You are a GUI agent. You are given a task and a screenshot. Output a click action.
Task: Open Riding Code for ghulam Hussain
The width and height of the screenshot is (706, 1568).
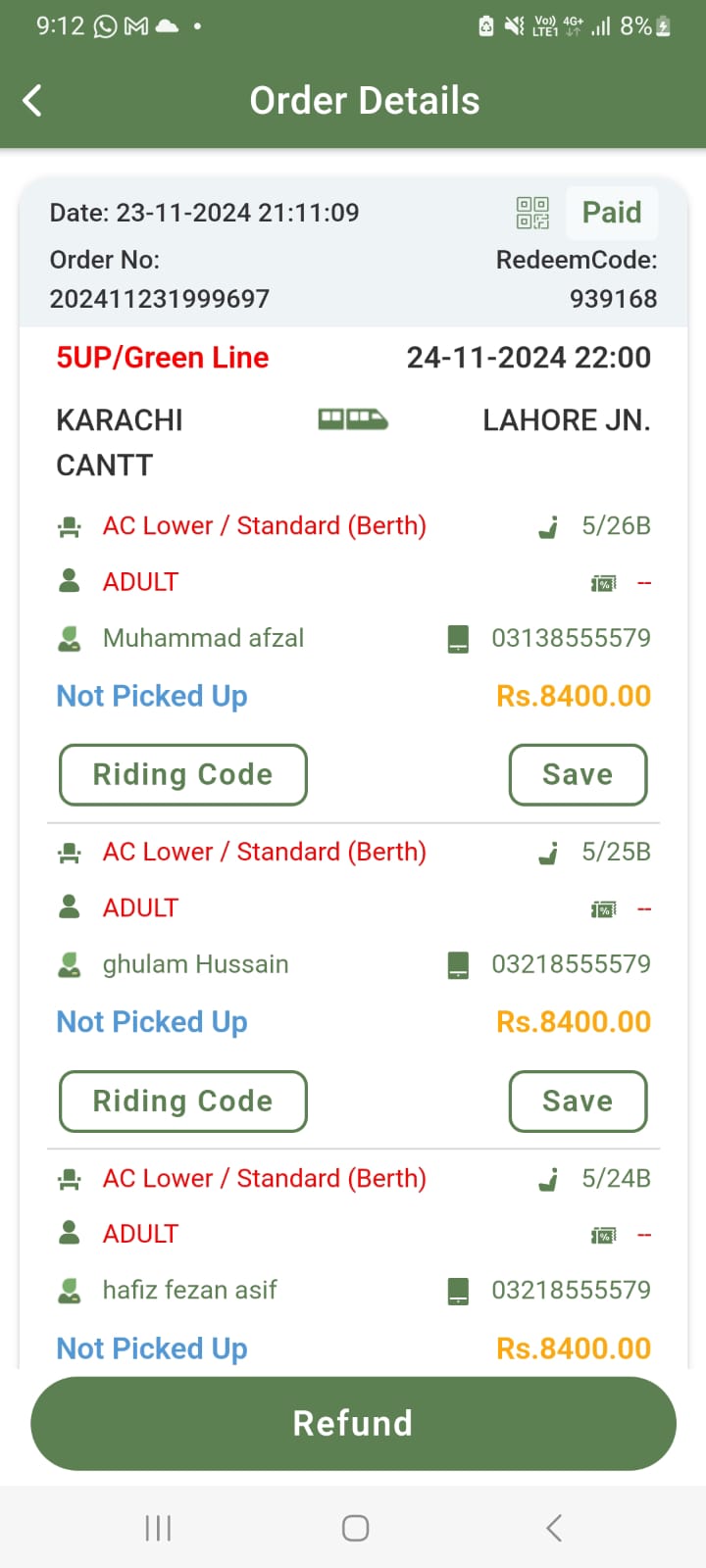[x=183, y=1102]
